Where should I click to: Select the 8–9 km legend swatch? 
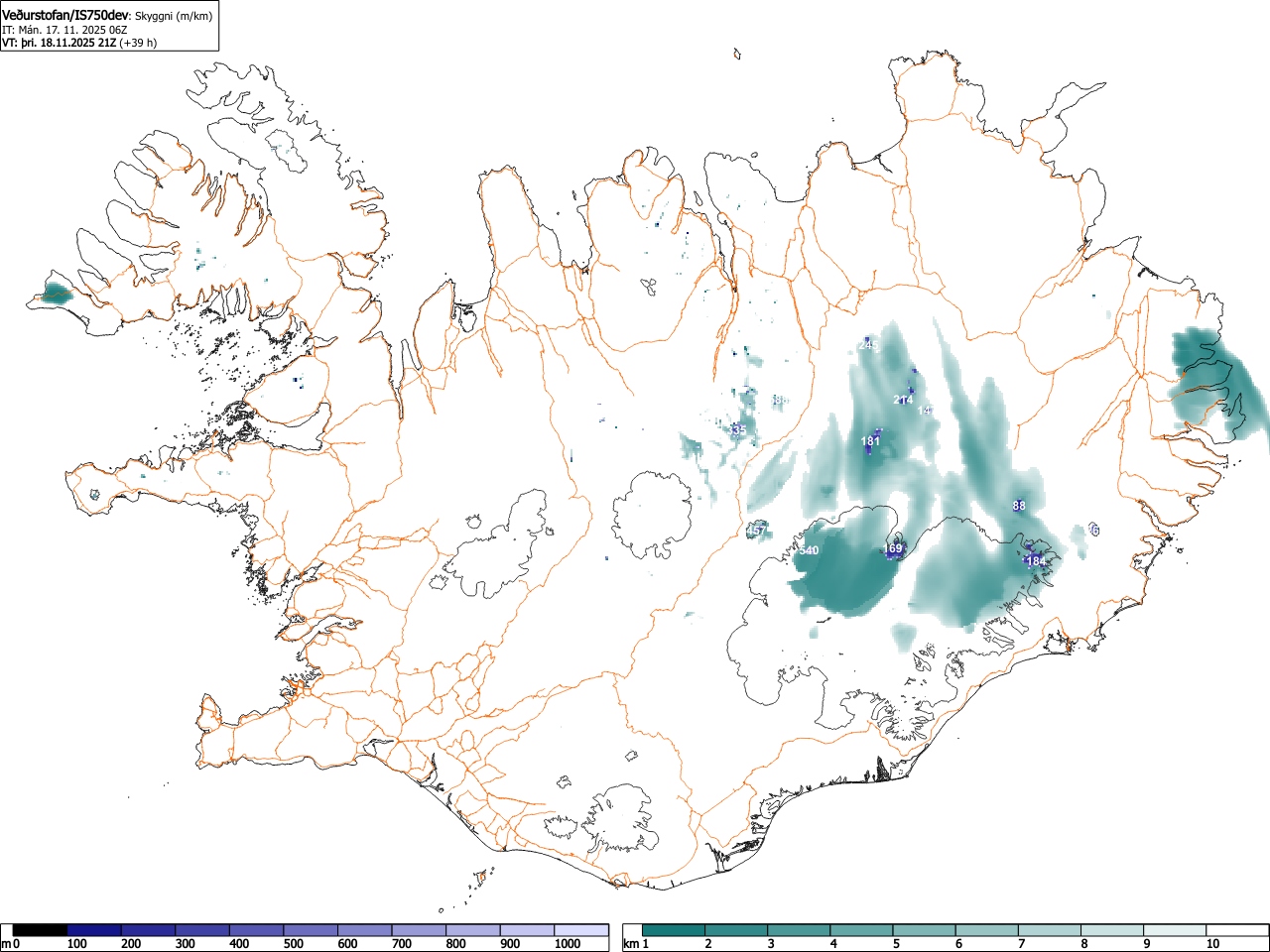[x=1111, y=930]
